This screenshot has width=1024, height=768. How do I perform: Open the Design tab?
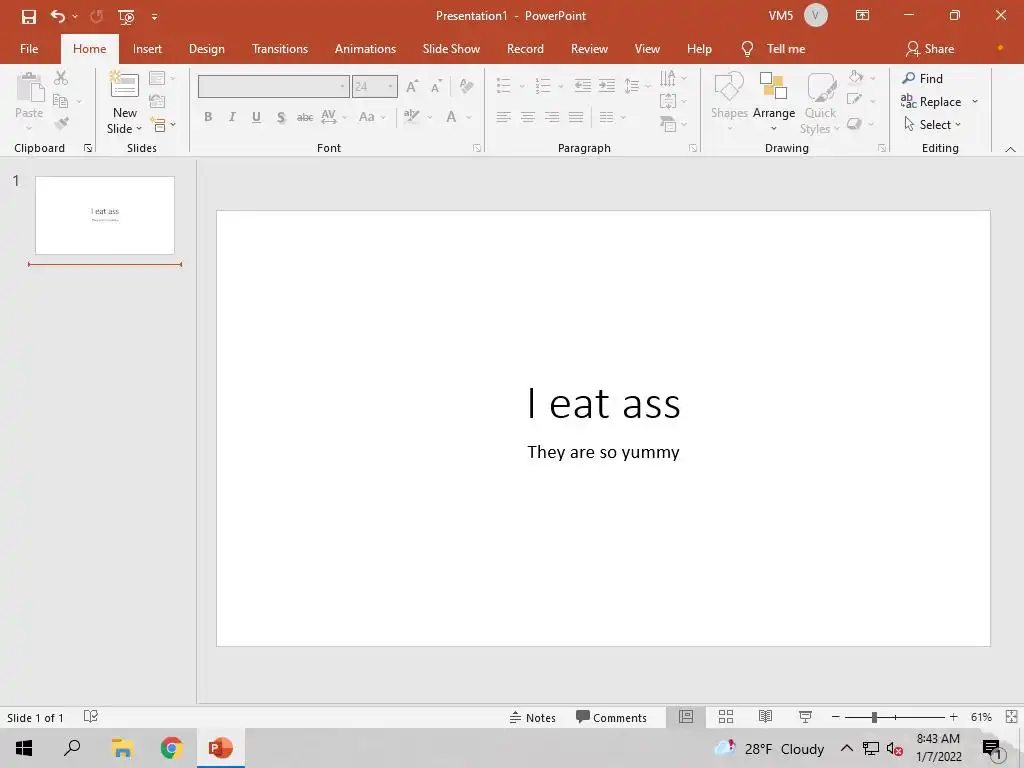click(x=206, y=49)
